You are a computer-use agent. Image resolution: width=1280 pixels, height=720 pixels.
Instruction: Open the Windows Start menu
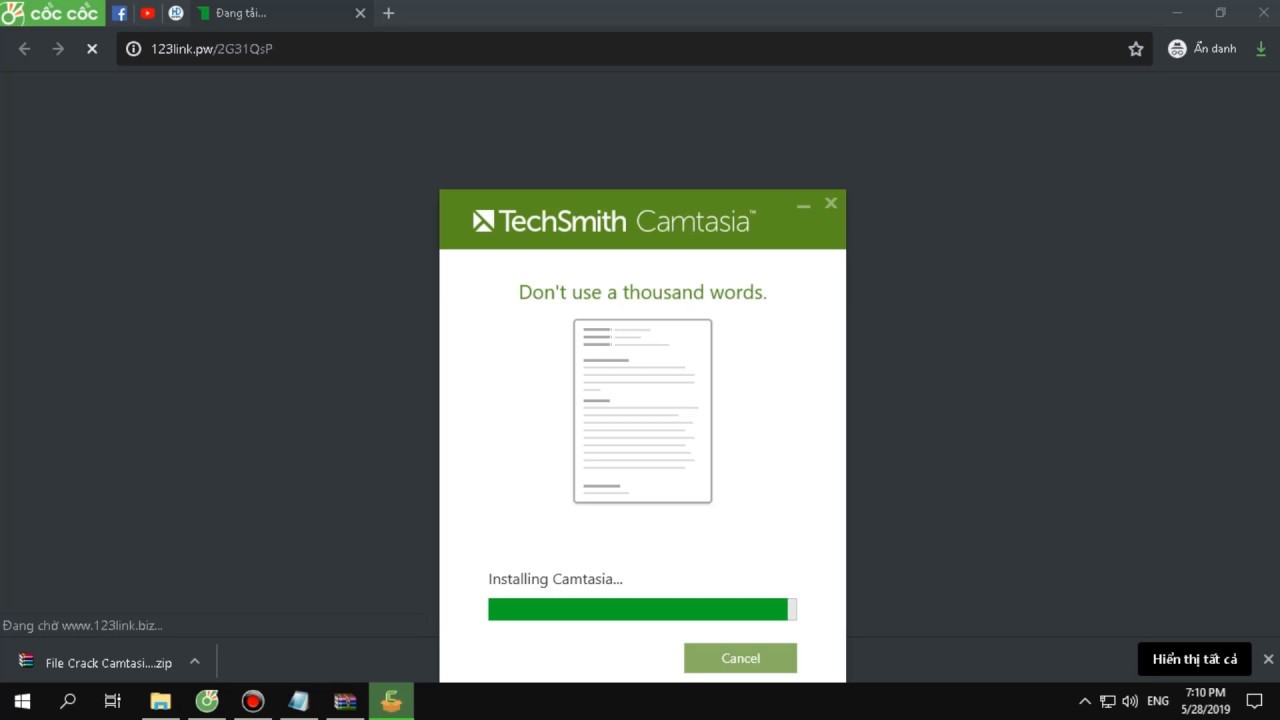(22, 701)
